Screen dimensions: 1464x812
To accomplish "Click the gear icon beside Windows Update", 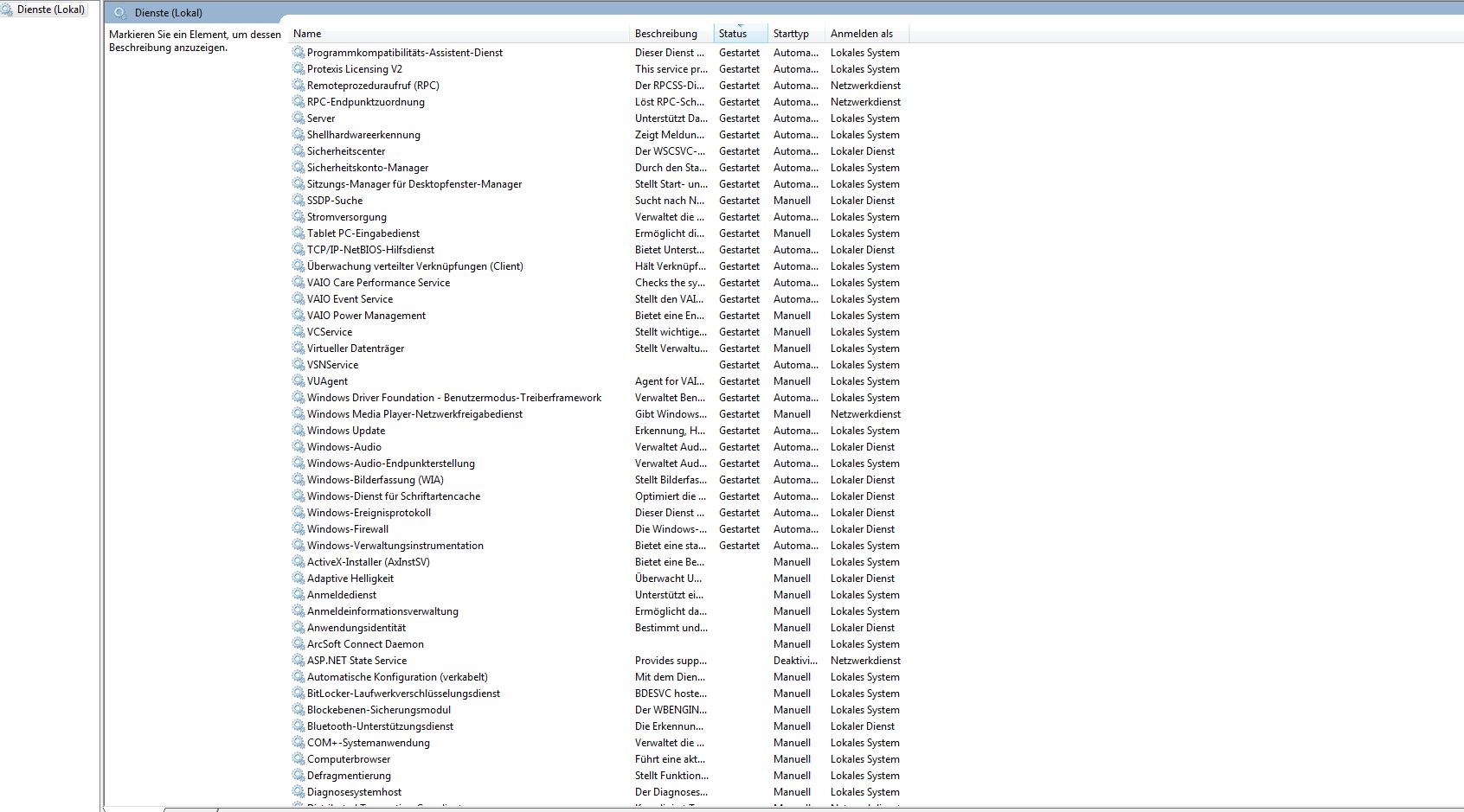I will 299,431.
